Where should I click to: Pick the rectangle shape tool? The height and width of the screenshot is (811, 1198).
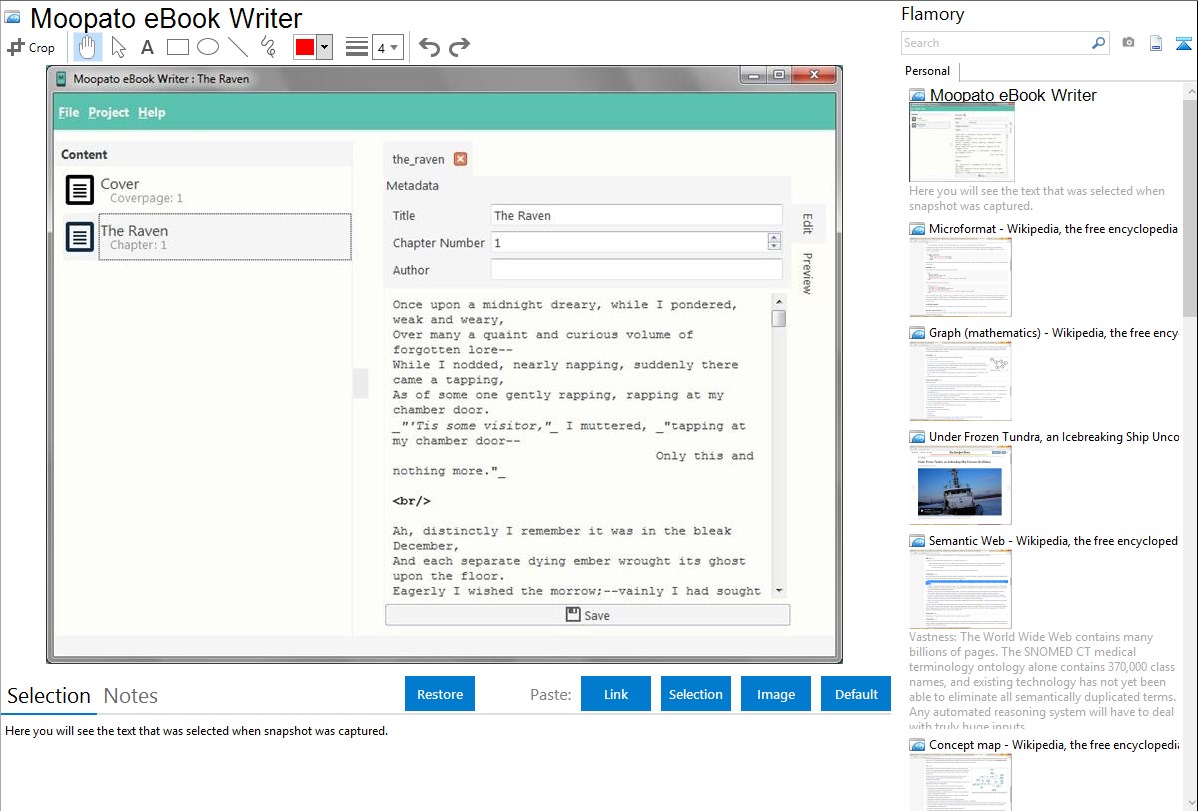click(177, 47)
